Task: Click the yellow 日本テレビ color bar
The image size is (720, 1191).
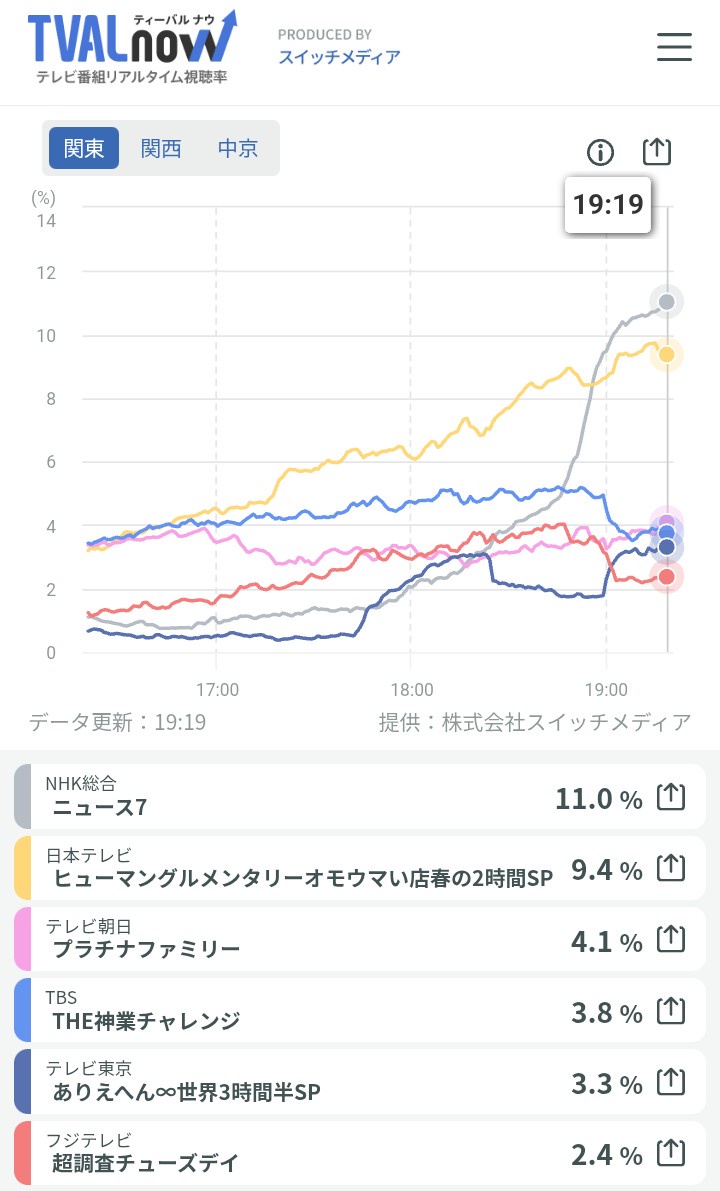Action: pyautogui.click(x=22, y=869)
